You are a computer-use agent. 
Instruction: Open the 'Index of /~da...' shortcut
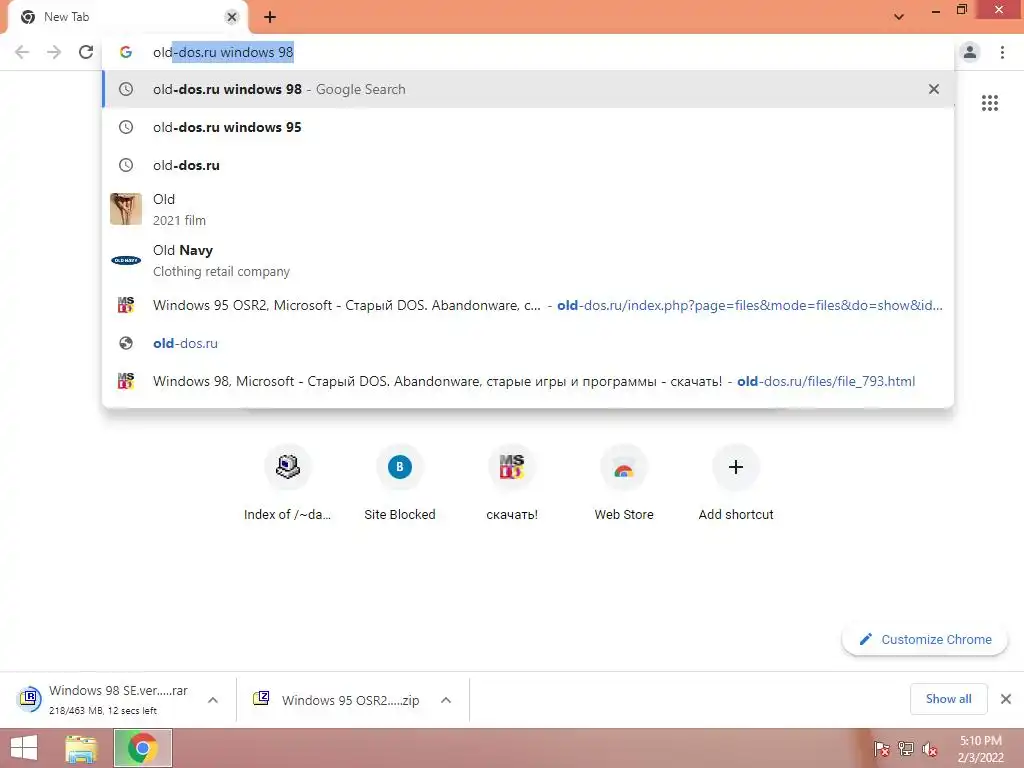(287, 484)
